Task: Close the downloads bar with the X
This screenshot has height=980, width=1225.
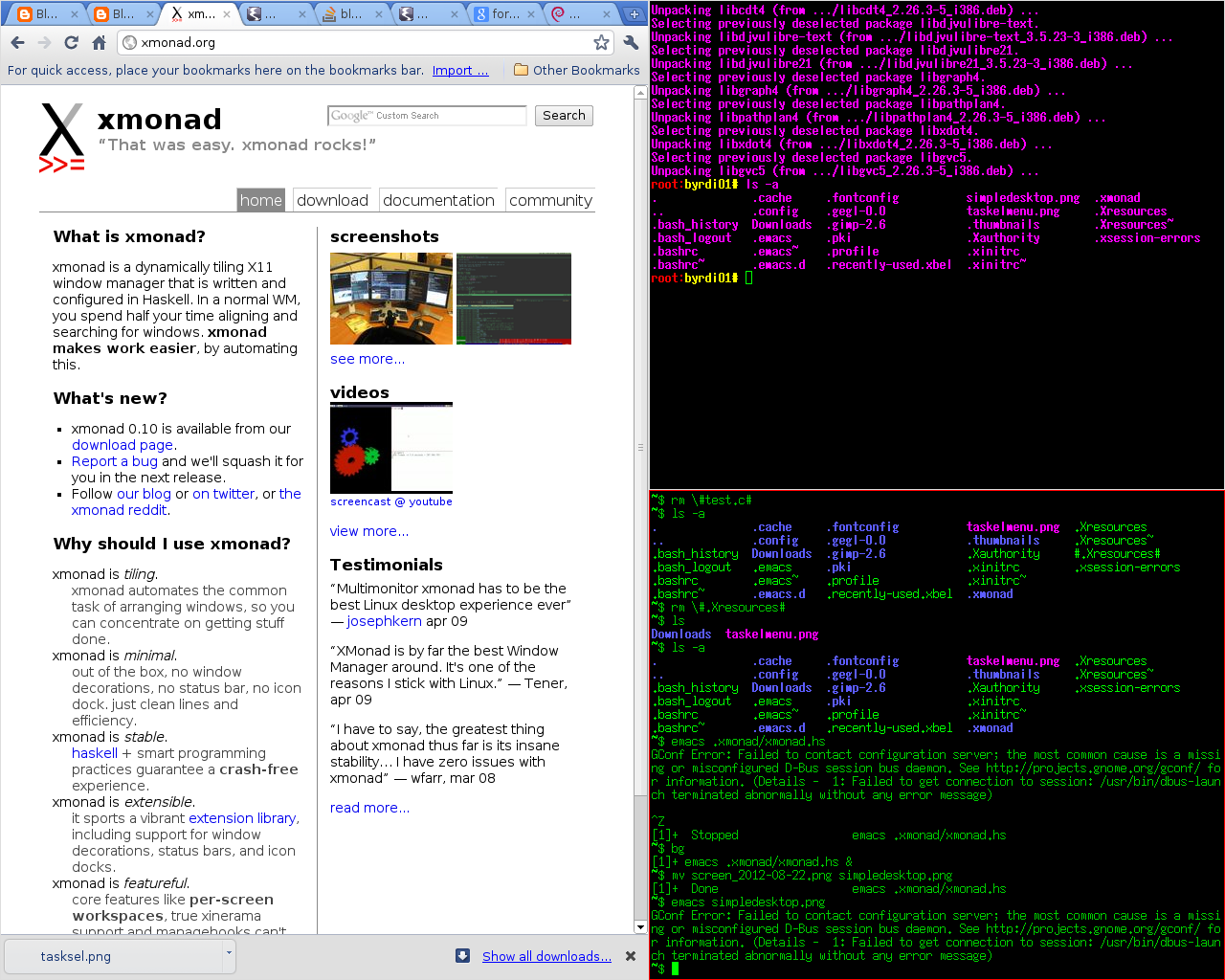Action: [x=631, y=955]
